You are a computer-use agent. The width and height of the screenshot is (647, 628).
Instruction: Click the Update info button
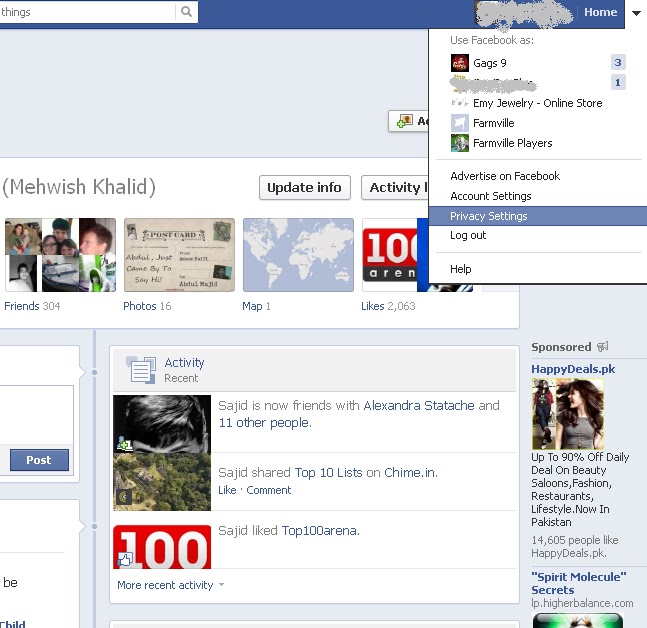pyautogui.click(x=305, y=188)
